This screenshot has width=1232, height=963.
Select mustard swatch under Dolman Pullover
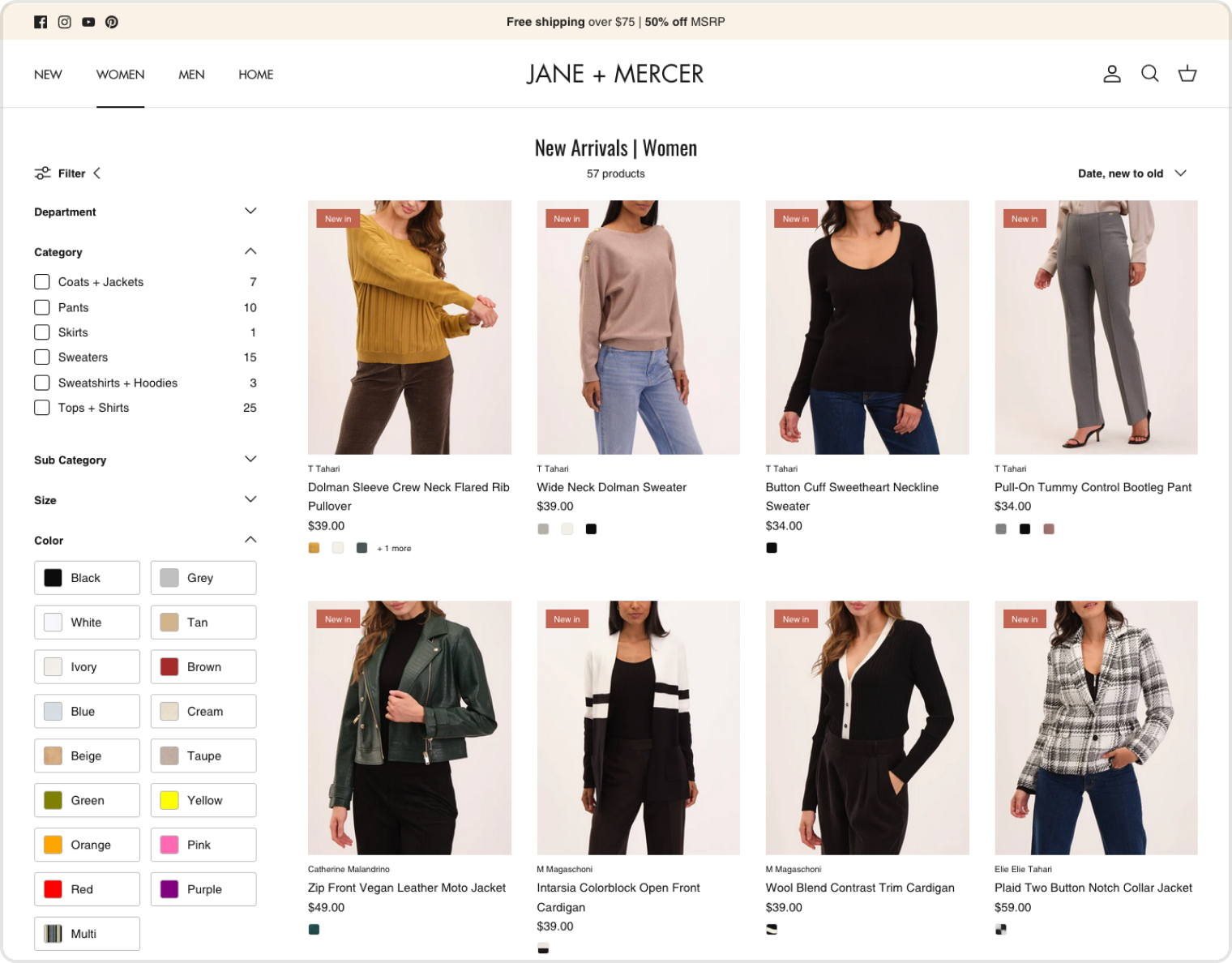[314, 548]
